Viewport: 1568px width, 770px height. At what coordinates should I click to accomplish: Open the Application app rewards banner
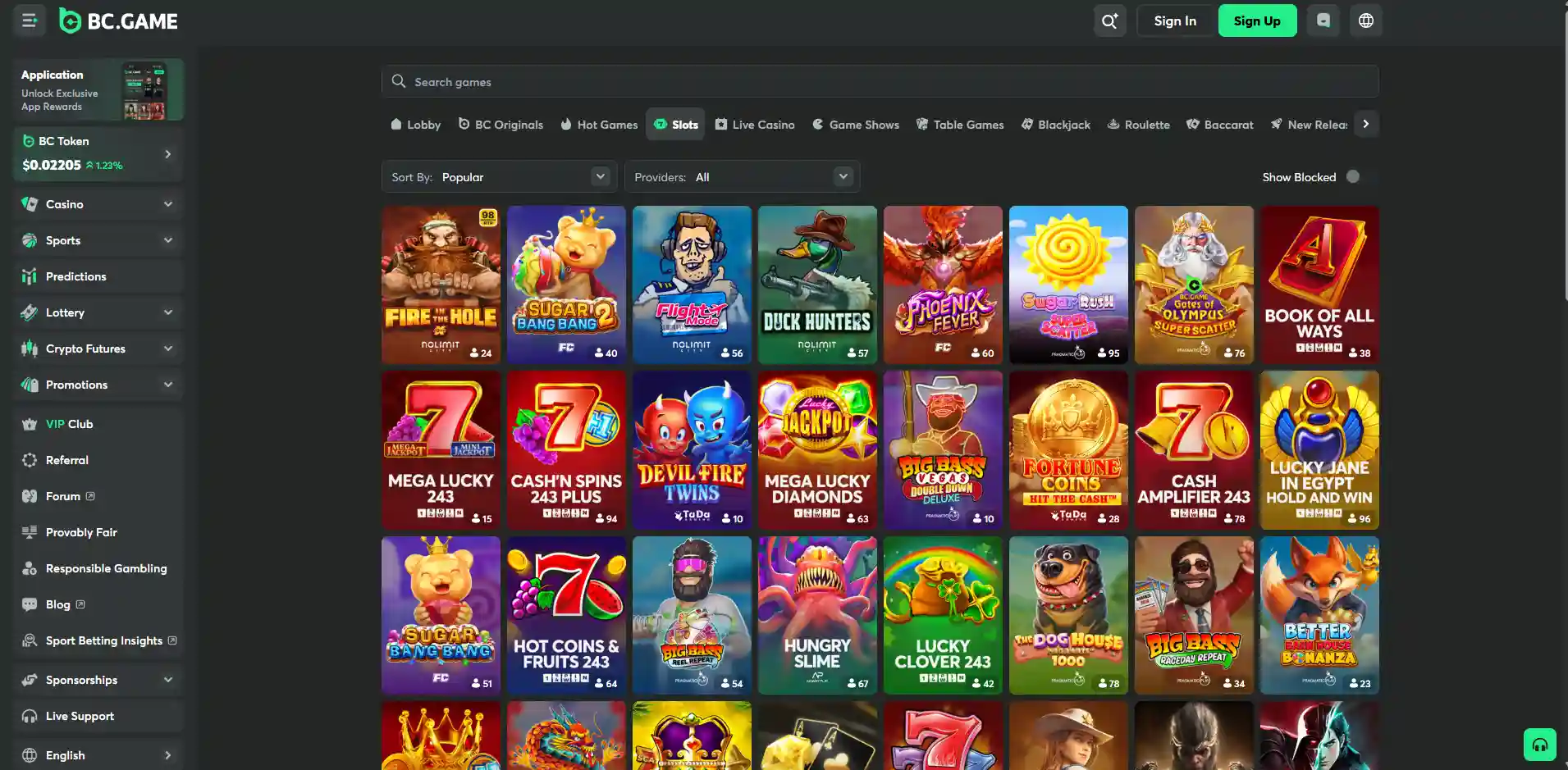tap(98, 90)
